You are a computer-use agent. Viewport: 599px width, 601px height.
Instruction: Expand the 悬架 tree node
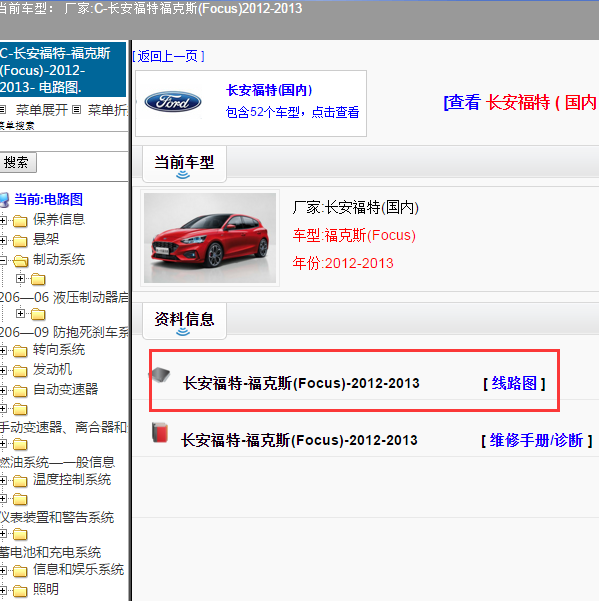(x=3, y=240)
